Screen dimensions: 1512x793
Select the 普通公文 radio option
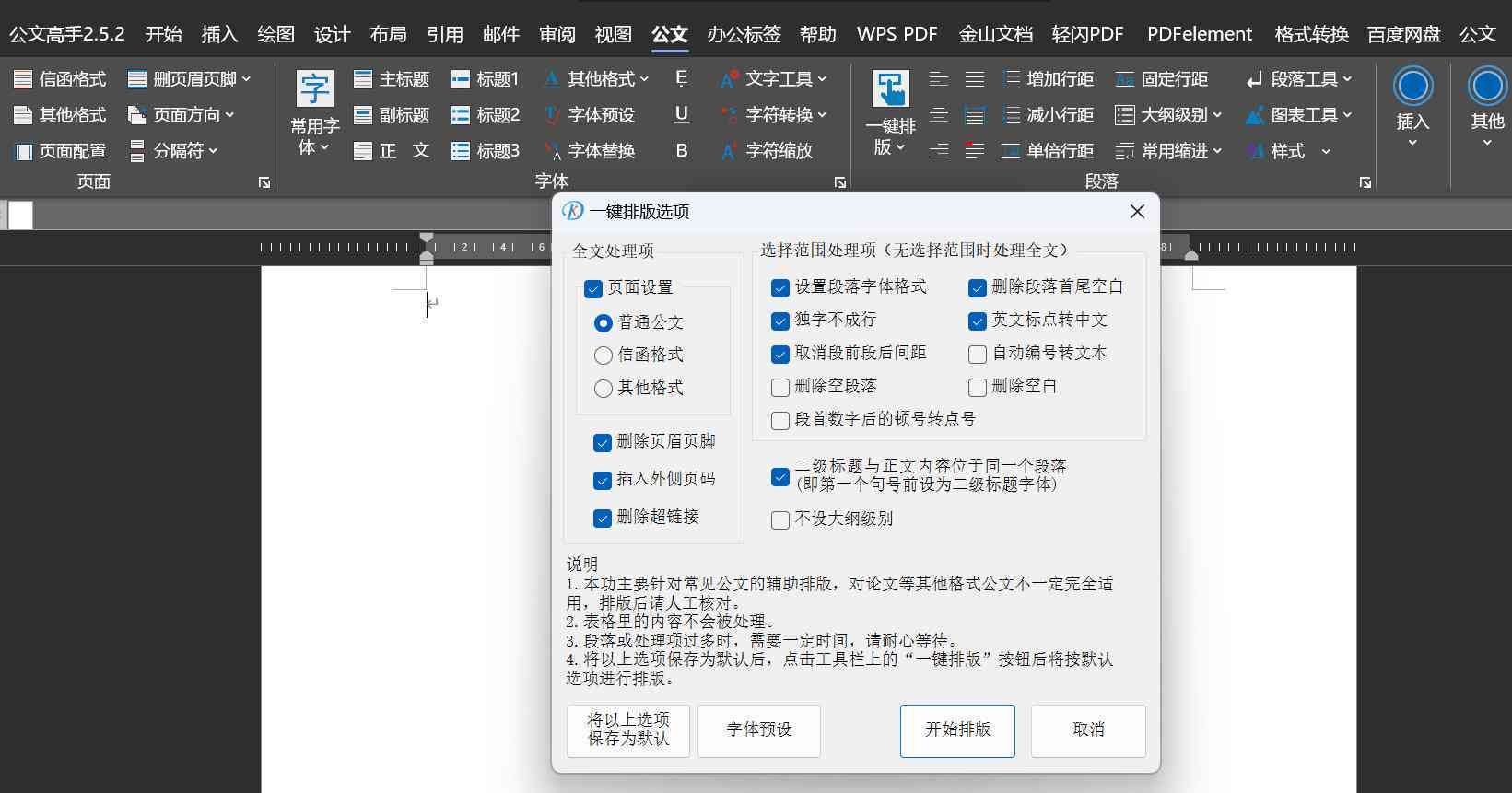tap(604, 323)
